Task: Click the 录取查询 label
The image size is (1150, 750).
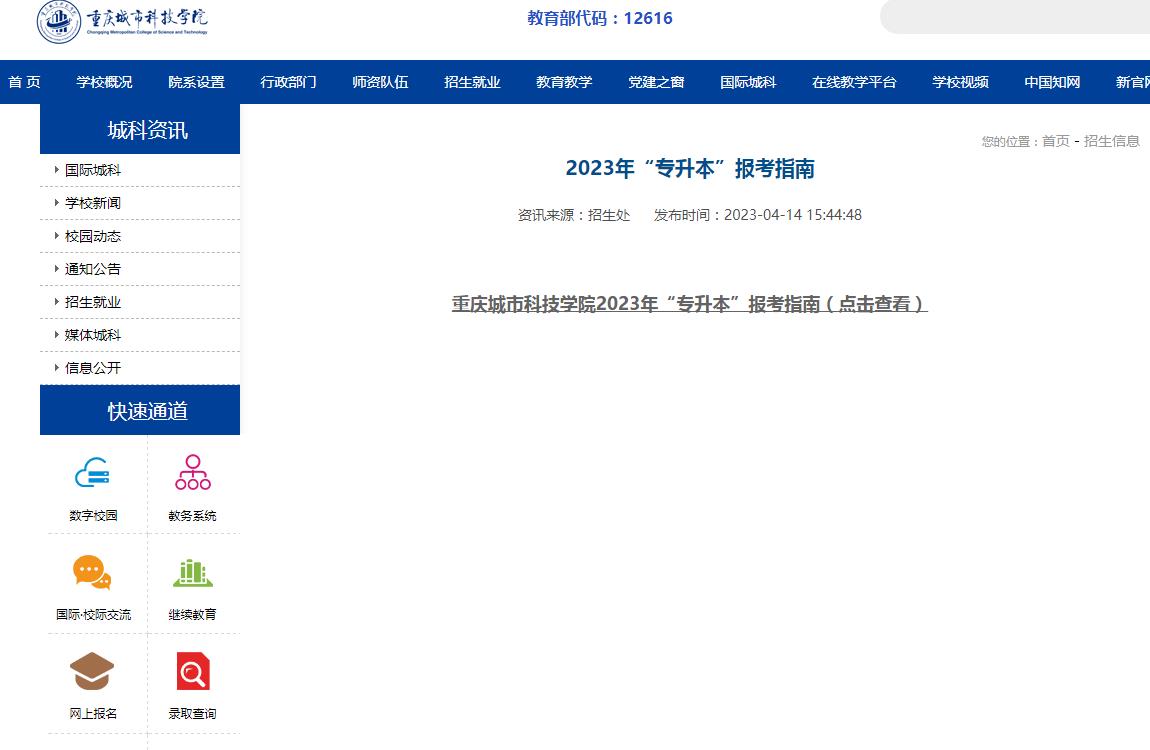Action: coord(192,713)
